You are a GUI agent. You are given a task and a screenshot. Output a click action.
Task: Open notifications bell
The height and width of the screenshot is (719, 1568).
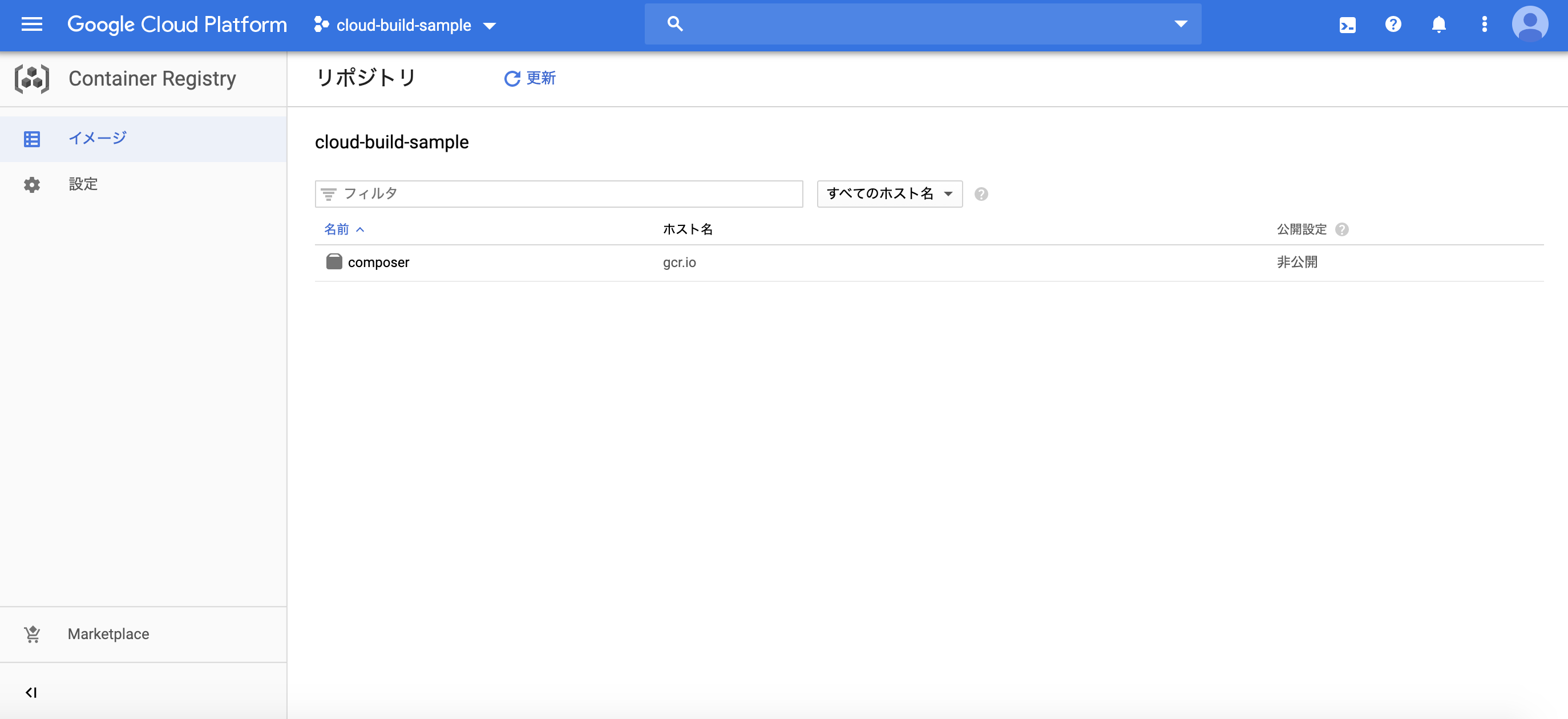(x=1438, y=25)
